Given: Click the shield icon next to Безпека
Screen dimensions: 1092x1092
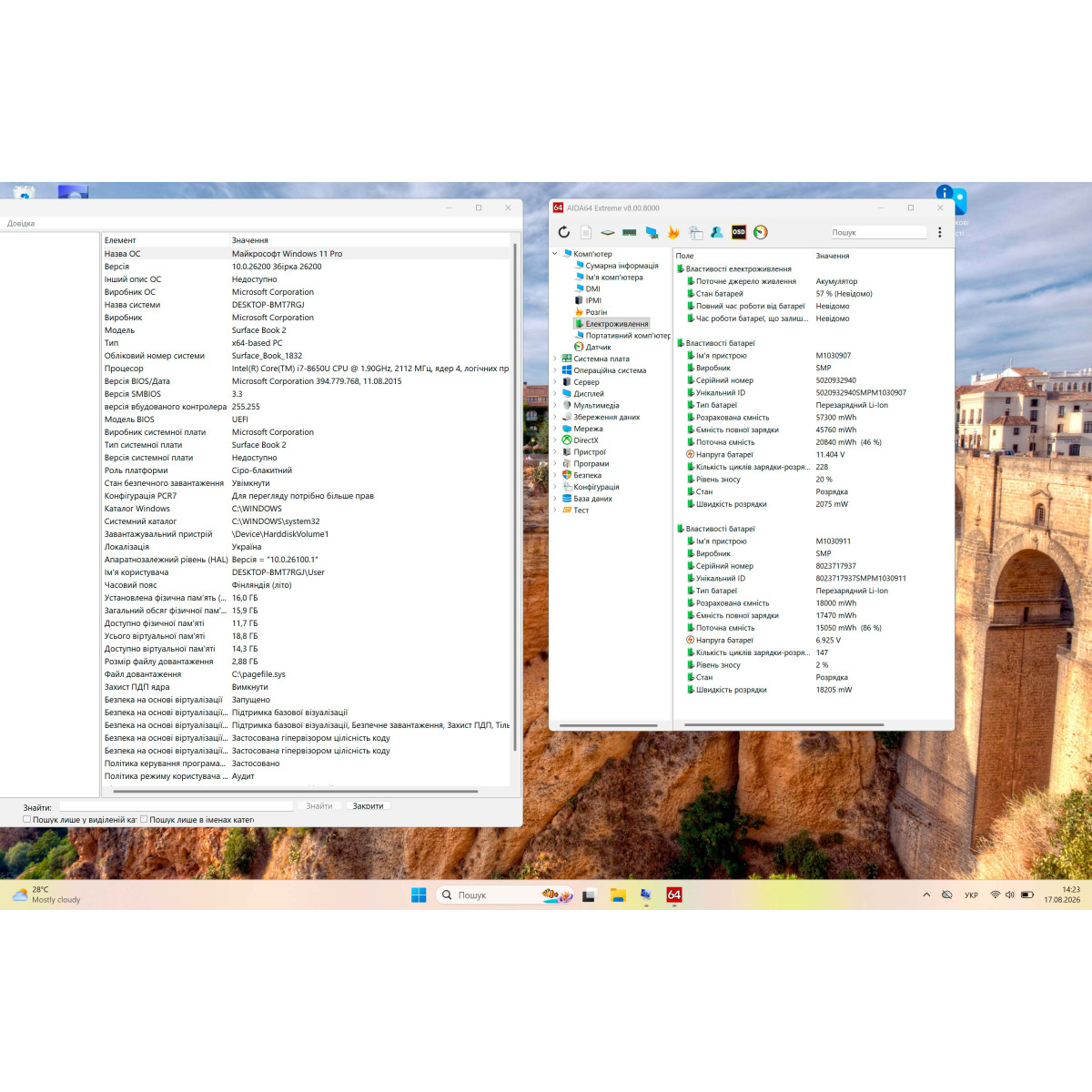Looking at the screenshot, I should coord(567,475).
